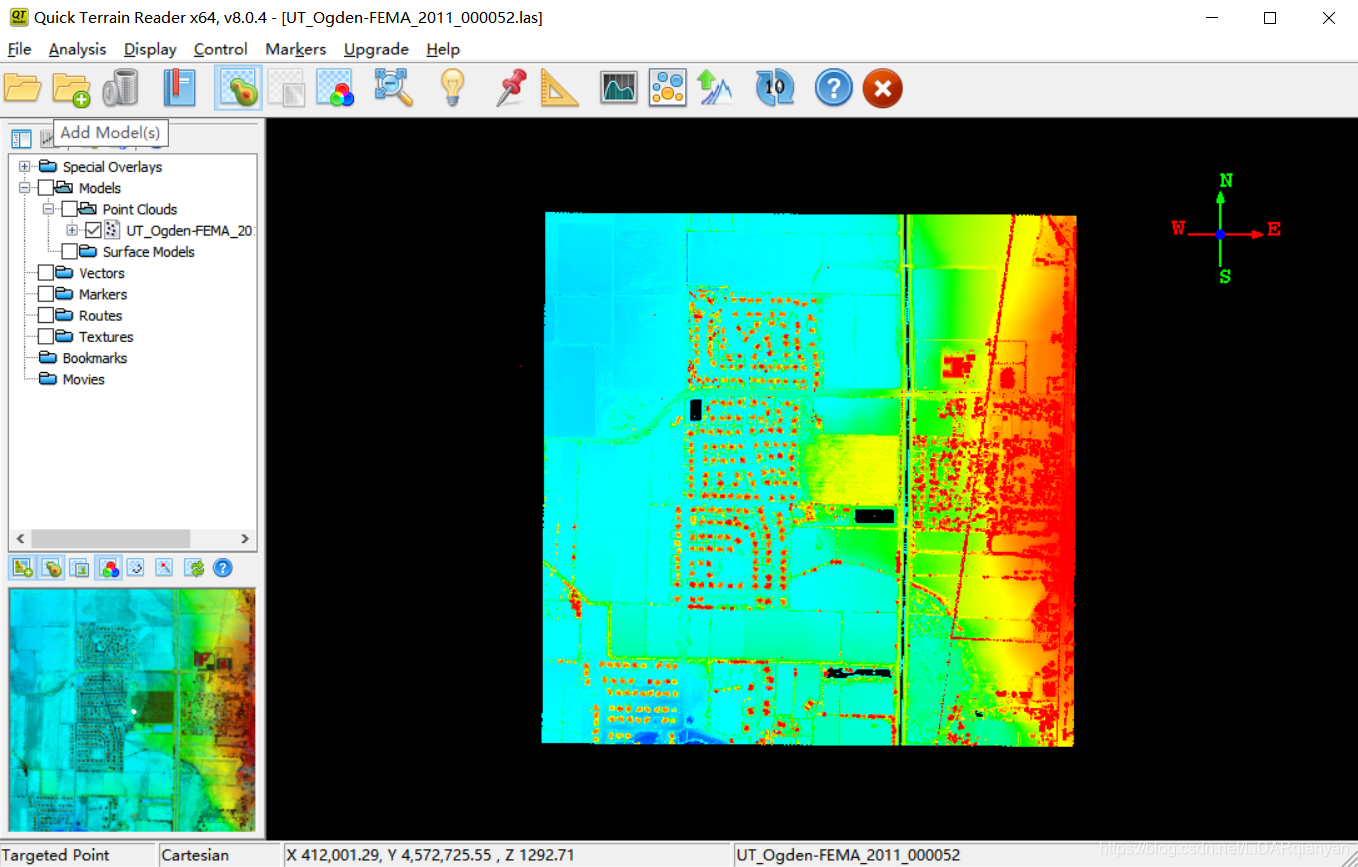
Task: Check the Surface Models checkbox
Action: [x=69, y=252]
